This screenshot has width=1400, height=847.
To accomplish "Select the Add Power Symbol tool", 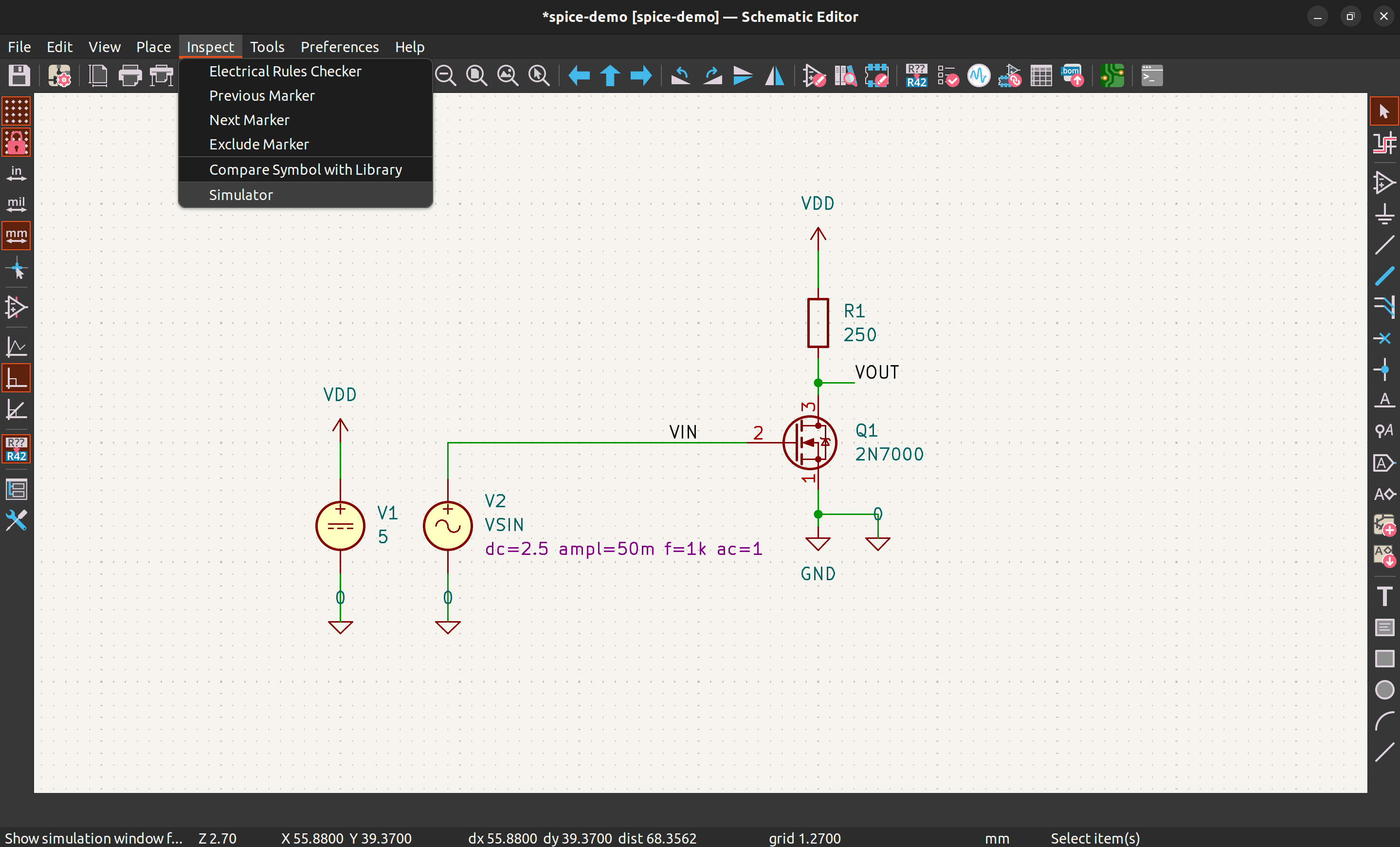I will (x=1384, y=214).
